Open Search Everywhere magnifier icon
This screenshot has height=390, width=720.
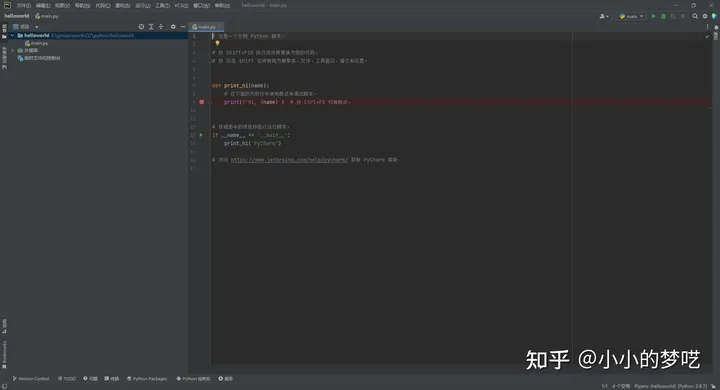(x=695, y=16)
